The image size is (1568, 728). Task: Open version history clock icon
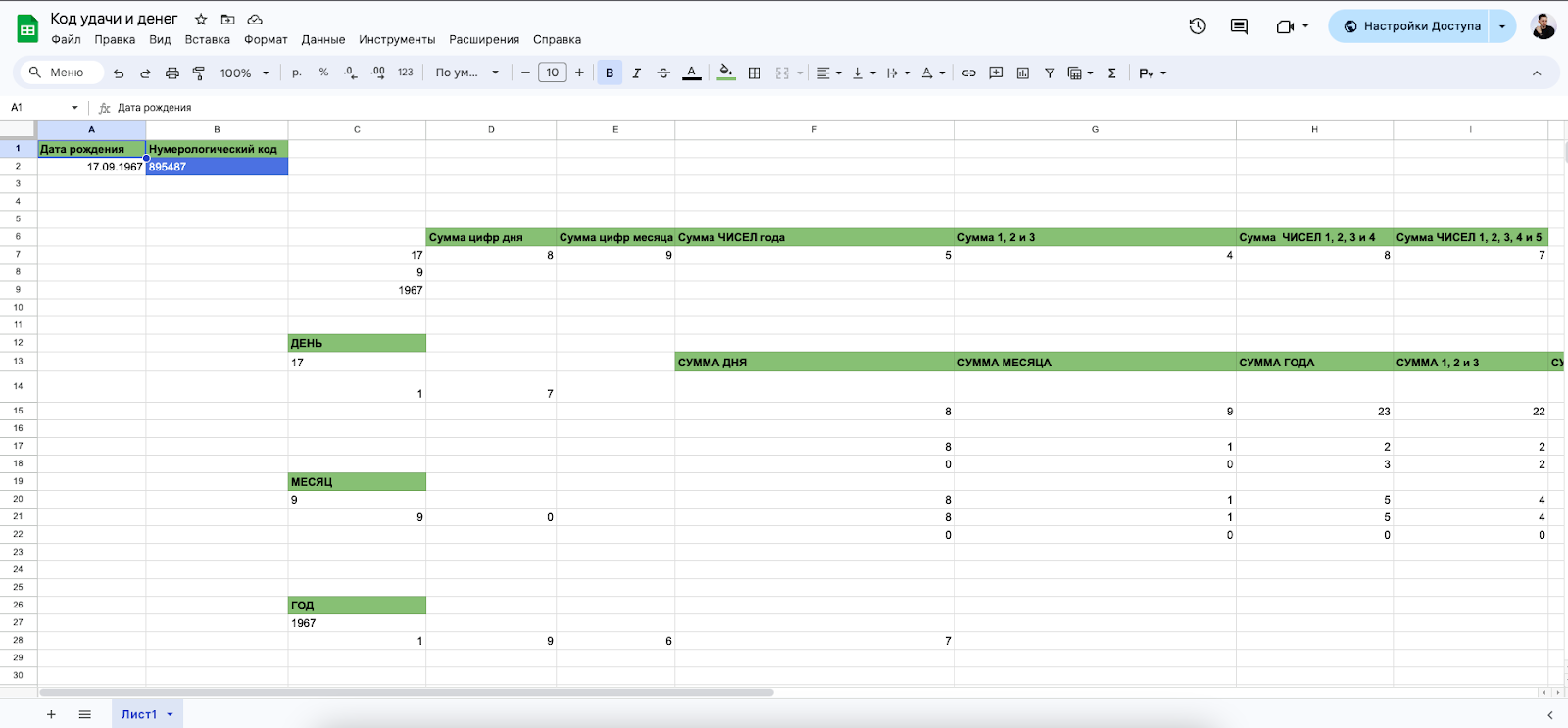(x=1197, y=26)
